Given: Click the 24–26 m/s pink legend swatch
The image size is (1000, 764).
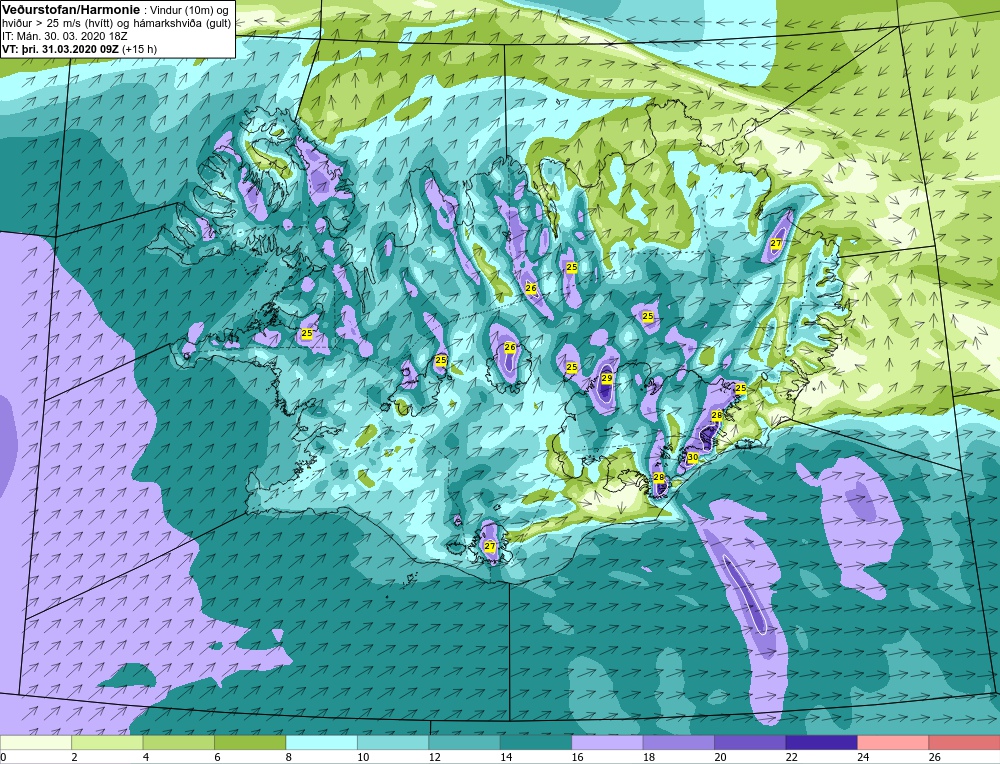Looking at the screenshot, I should tap(893, 742).
